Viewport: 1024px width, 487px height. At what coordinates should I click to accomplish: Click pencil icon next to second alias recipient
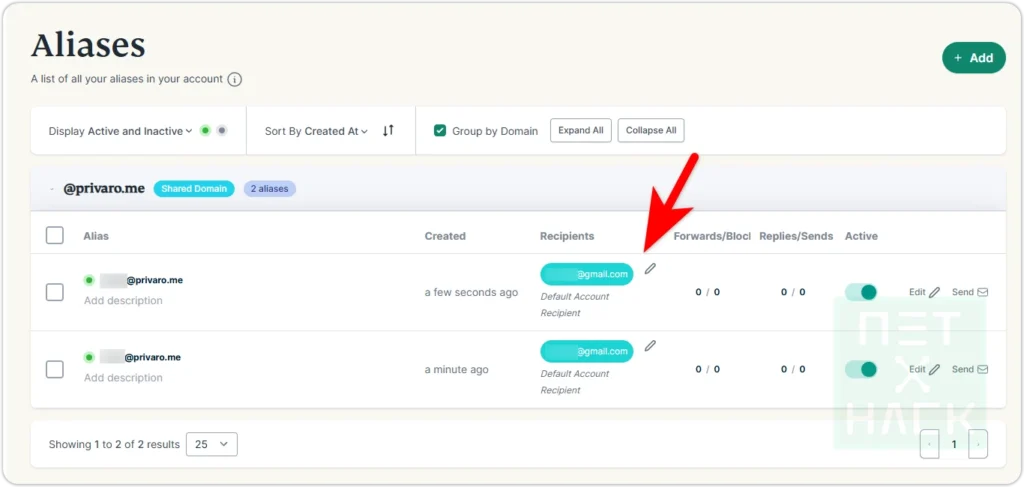point(650,345)
